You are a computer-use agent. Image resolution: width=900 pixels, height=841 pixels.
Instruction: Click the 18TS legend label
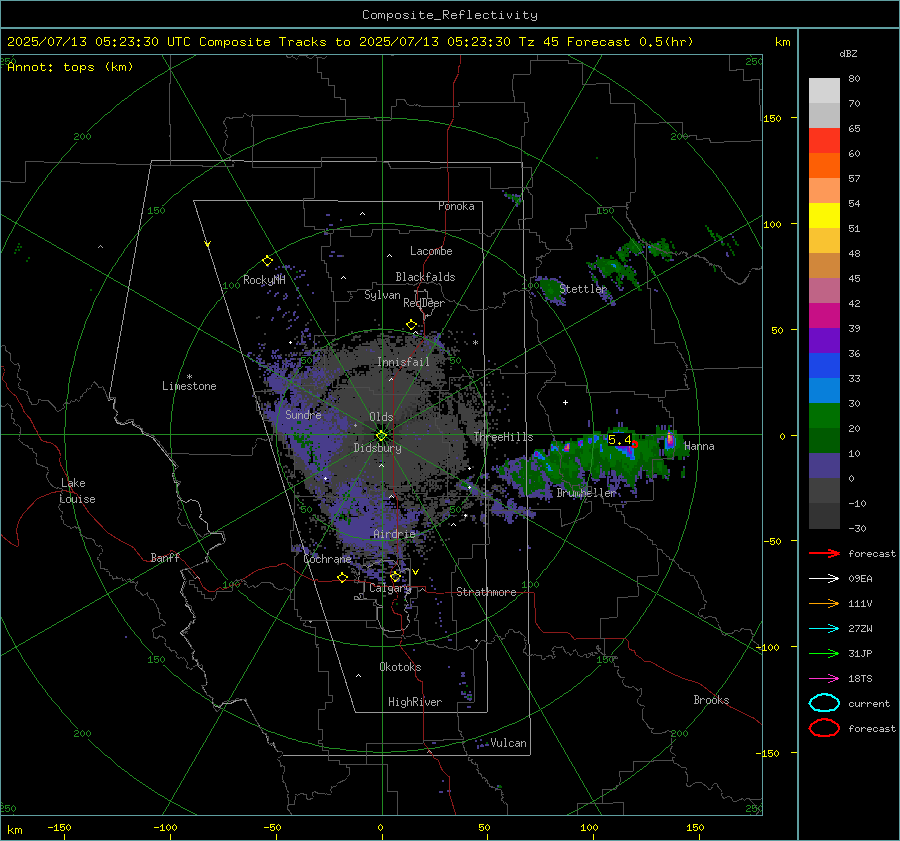tap(860, 679)
